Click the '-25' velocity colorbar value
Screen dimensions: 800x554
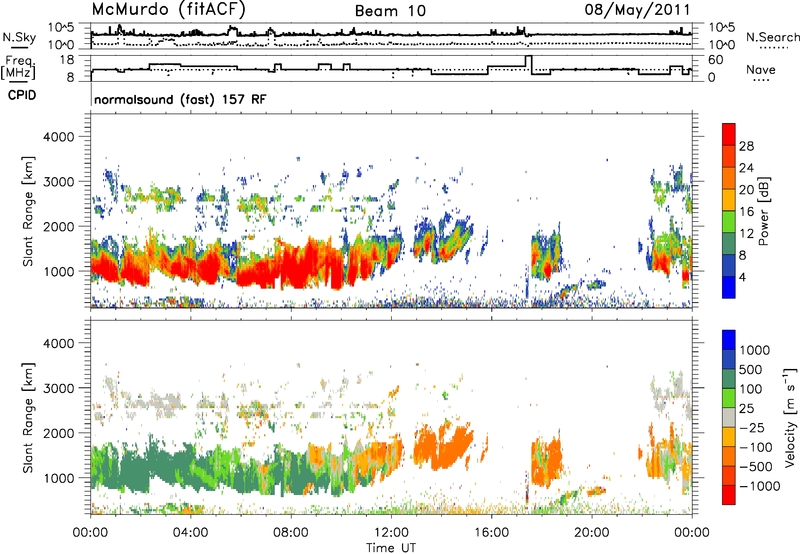coord(753,427)
